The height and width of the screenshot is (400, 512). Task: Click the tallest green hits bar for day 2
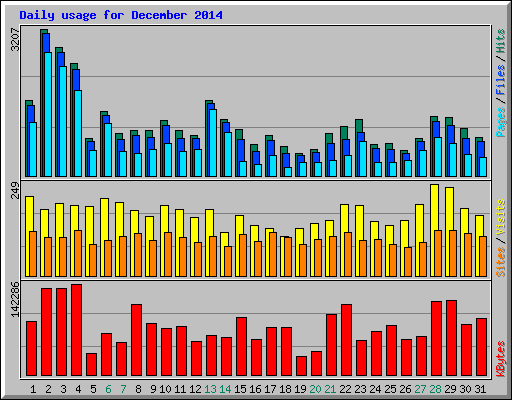42,103
